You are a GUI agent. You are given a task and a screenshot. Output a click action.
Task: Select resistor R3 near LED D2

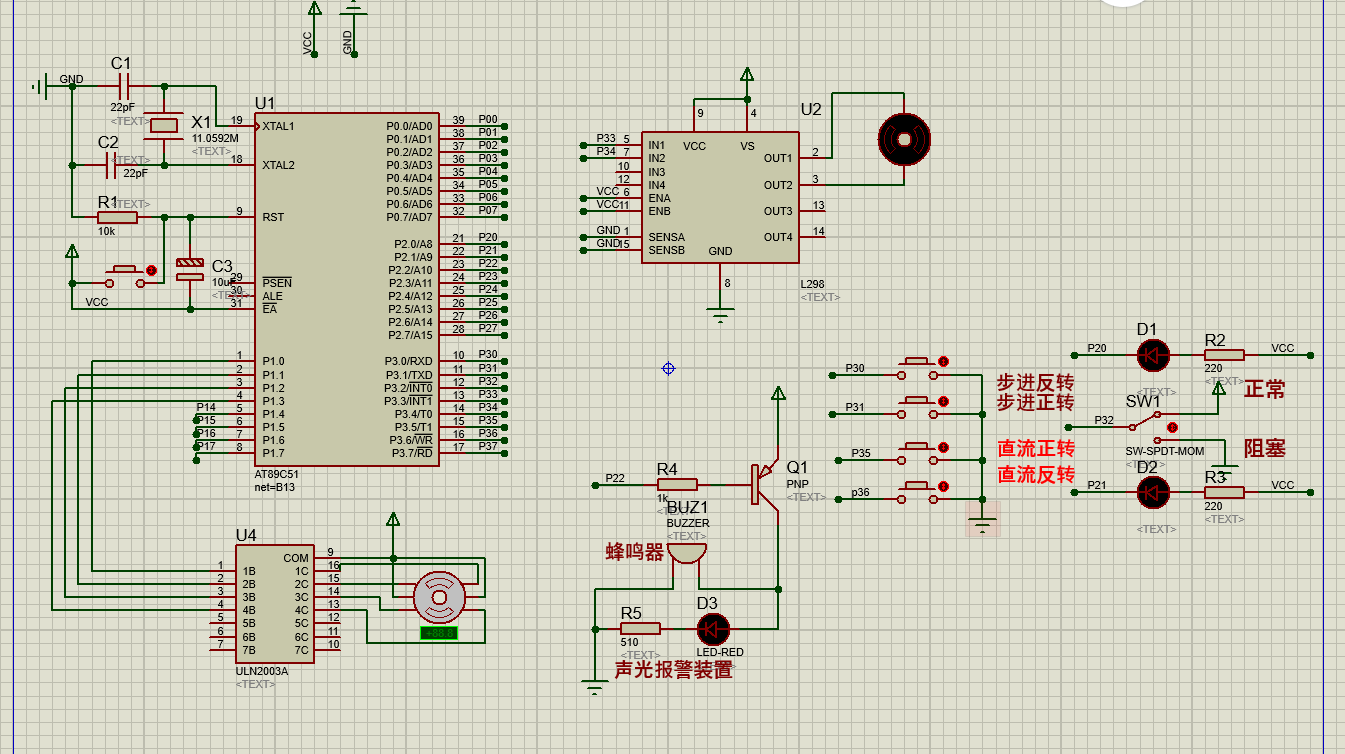1224,491
